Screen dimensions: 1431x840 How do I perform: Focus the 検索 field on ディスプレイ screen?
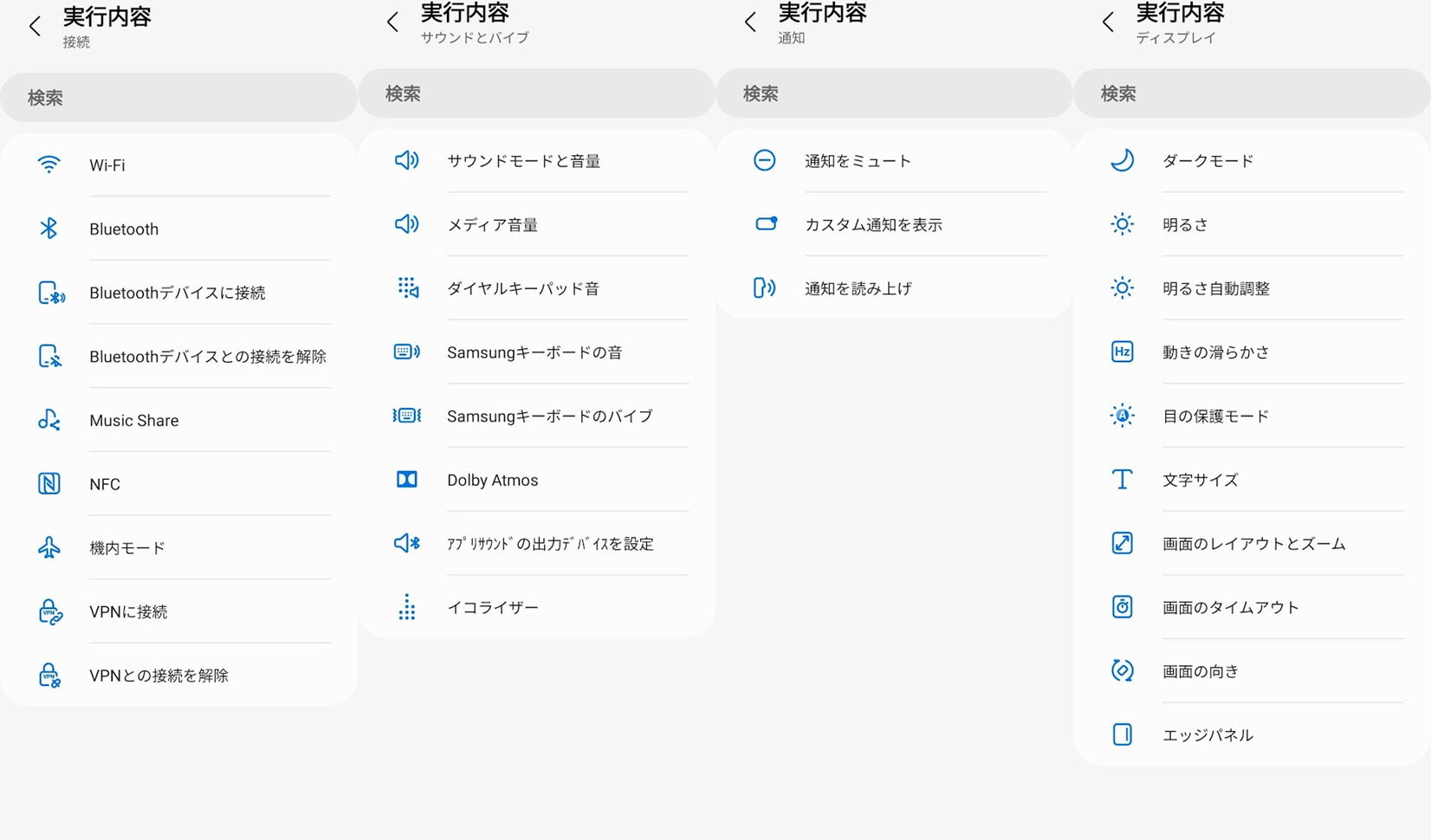click(x=1252, y=94)
